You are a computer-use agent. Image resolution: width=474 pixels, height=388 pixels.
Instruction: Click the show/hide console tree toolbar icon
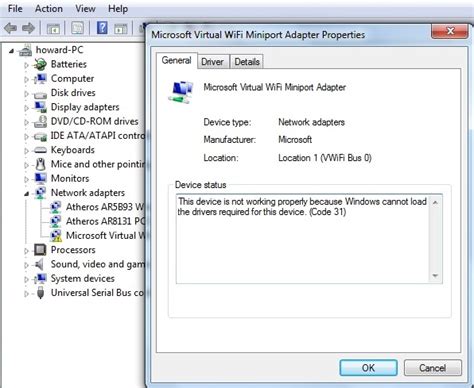tap(53, 29)
